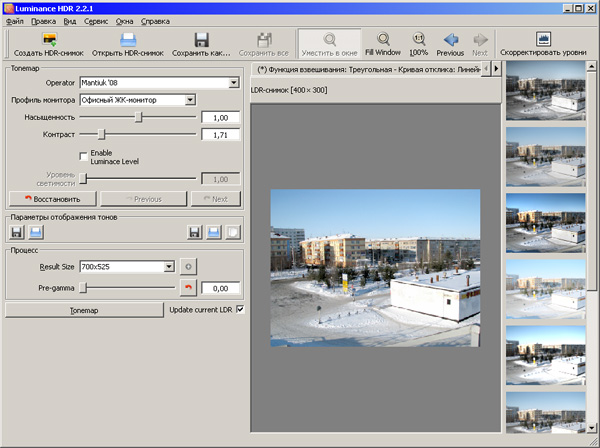The width and height of the screenshot is (600, 448).
Task: Click the adjust levels histogram icon
Action: (543, 39)
